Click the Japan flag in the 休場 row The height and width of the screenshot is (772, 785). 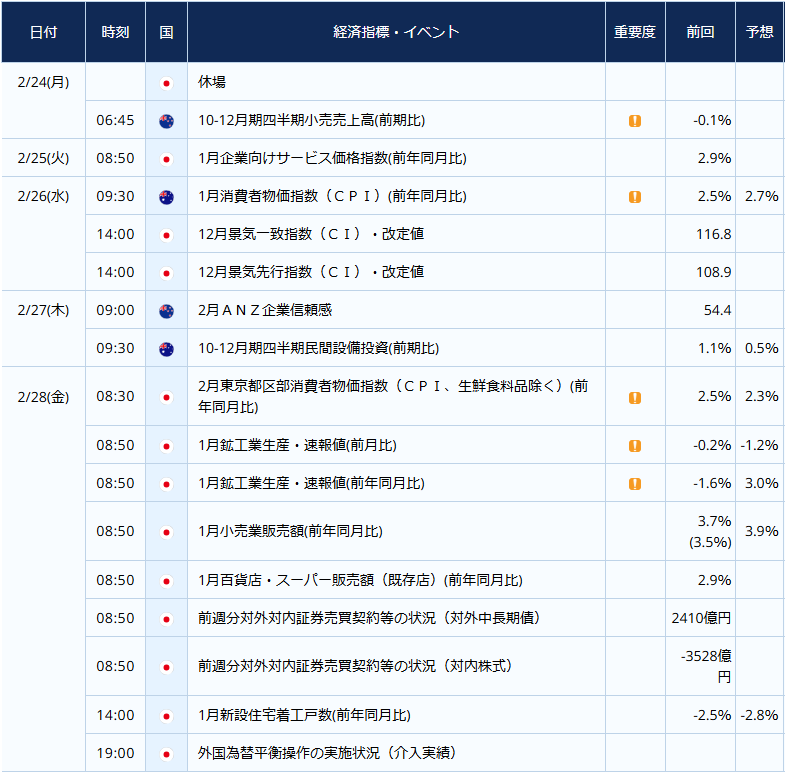pos(166,83)
